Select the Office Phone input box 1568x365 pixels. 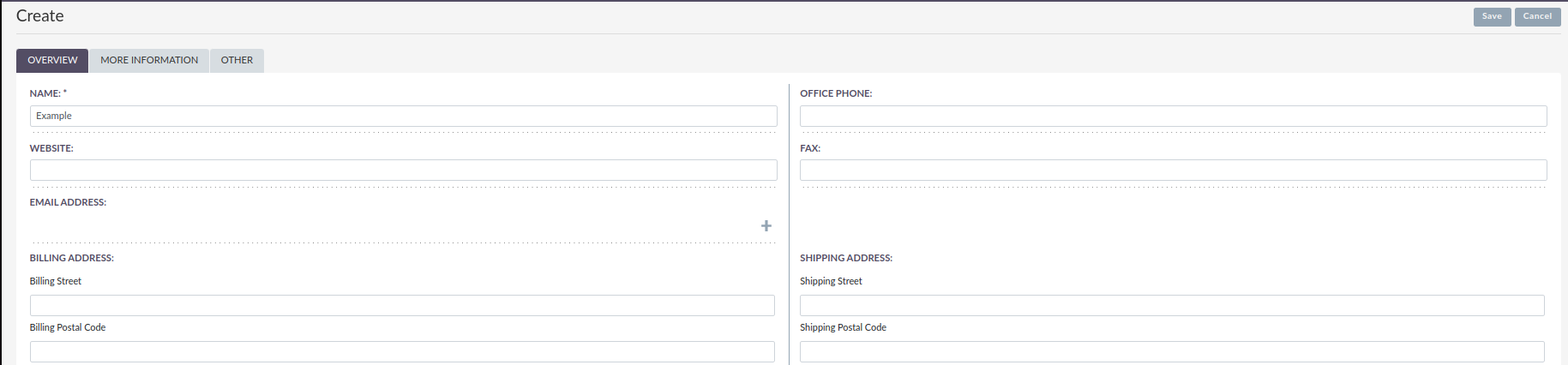pyautogui.click(x=1173, y=116)
